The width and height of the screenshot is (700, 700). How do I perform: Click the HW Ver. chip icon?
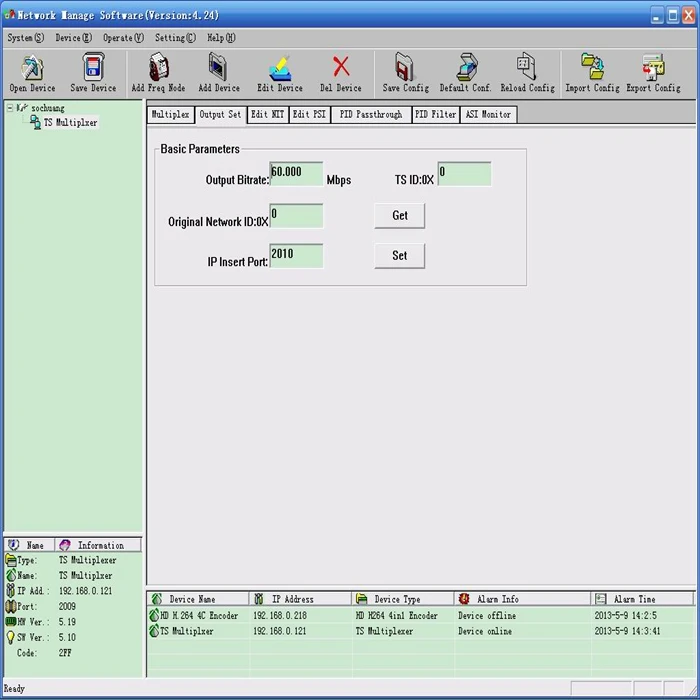tap(10, 621)
